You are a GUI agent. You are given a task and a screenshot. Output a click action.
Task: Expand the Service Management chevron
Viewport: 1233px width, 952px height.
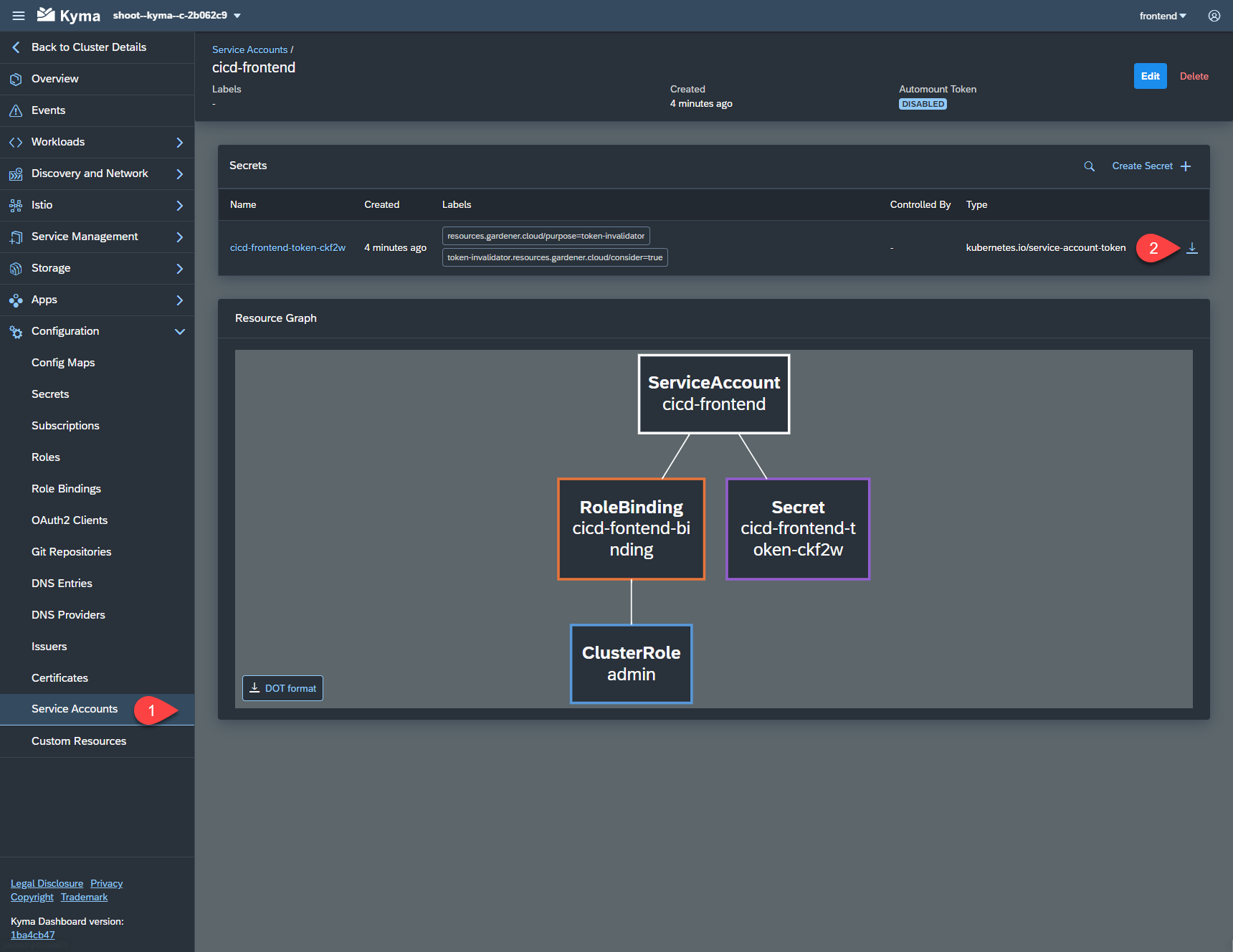[x=180, y=237]
